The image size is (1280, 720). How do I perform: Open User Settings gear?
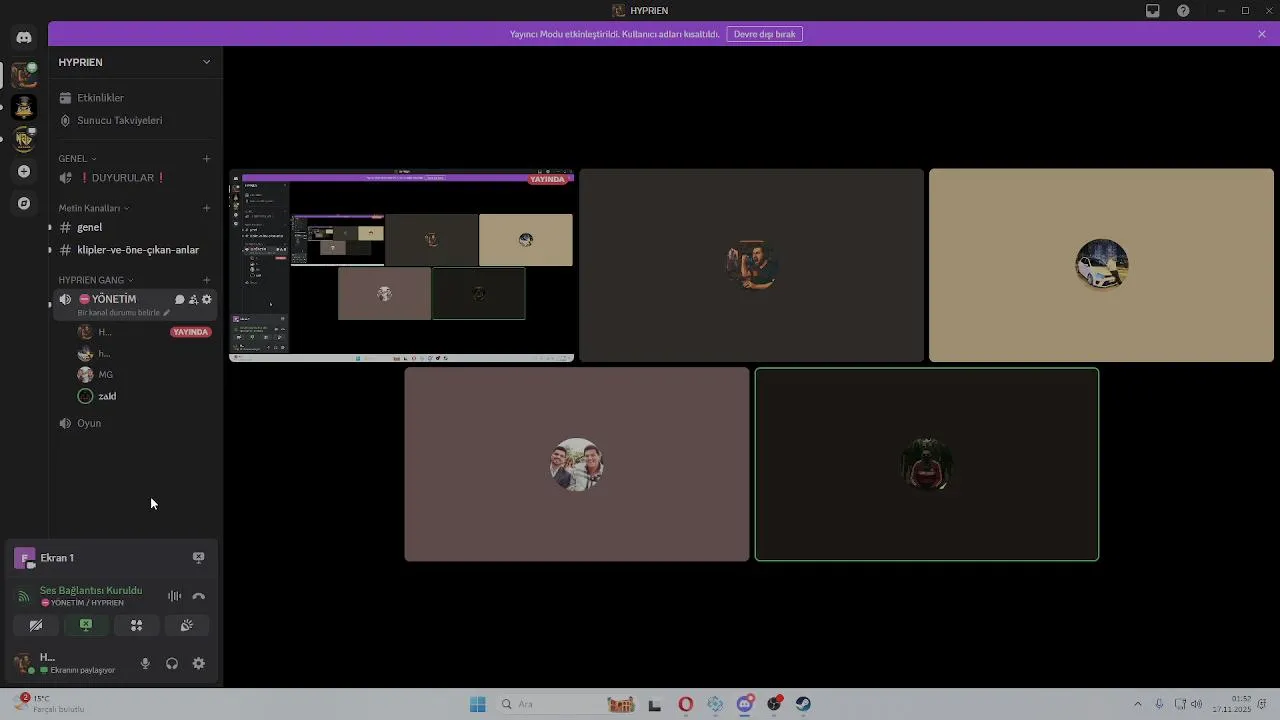pyautogui.click(x=198, y=663)
